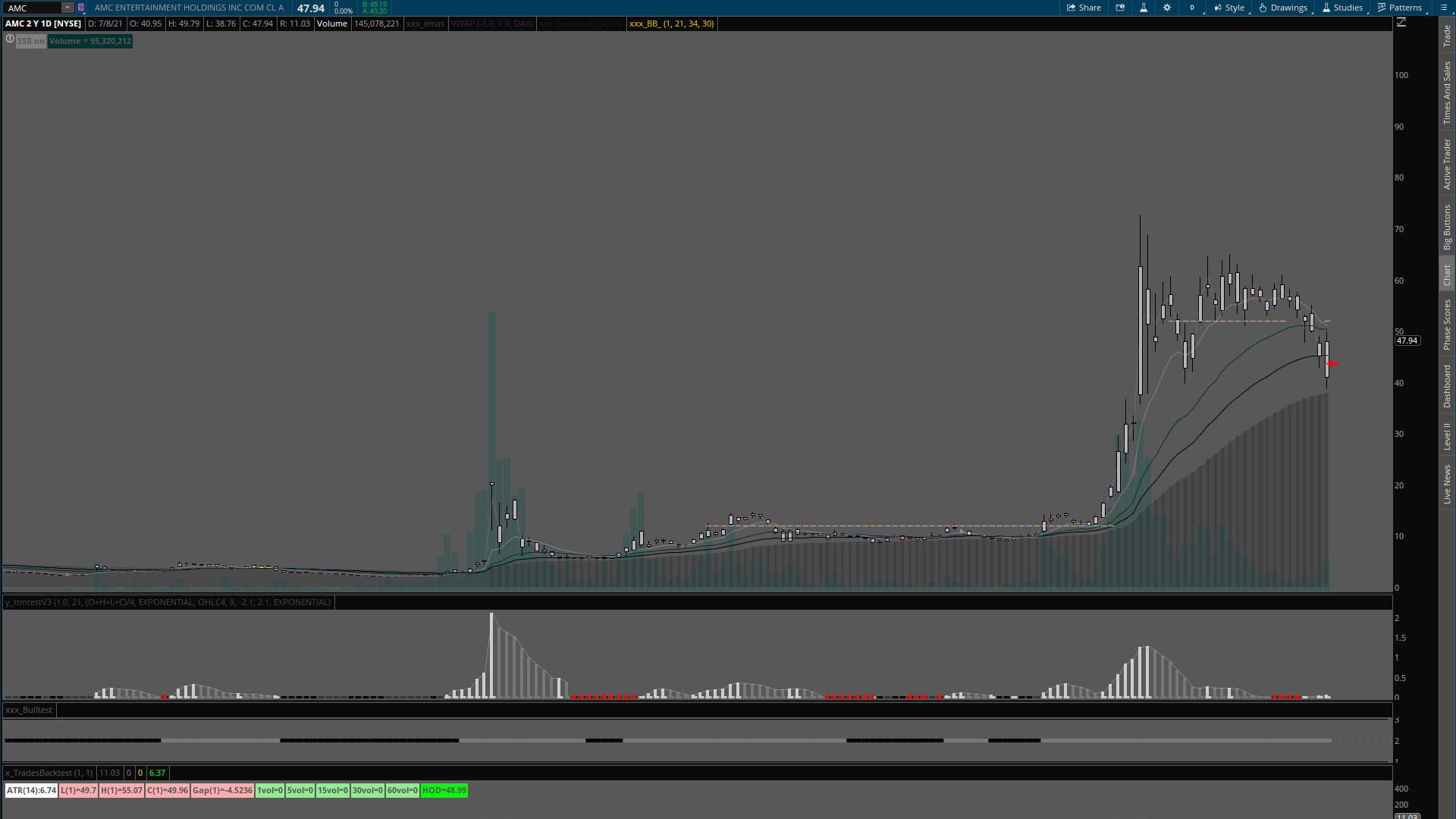The width and height of the screenshot is (1456, 819).
Task: Open the Studies dropdown
Action: [x=1342, y=8]
